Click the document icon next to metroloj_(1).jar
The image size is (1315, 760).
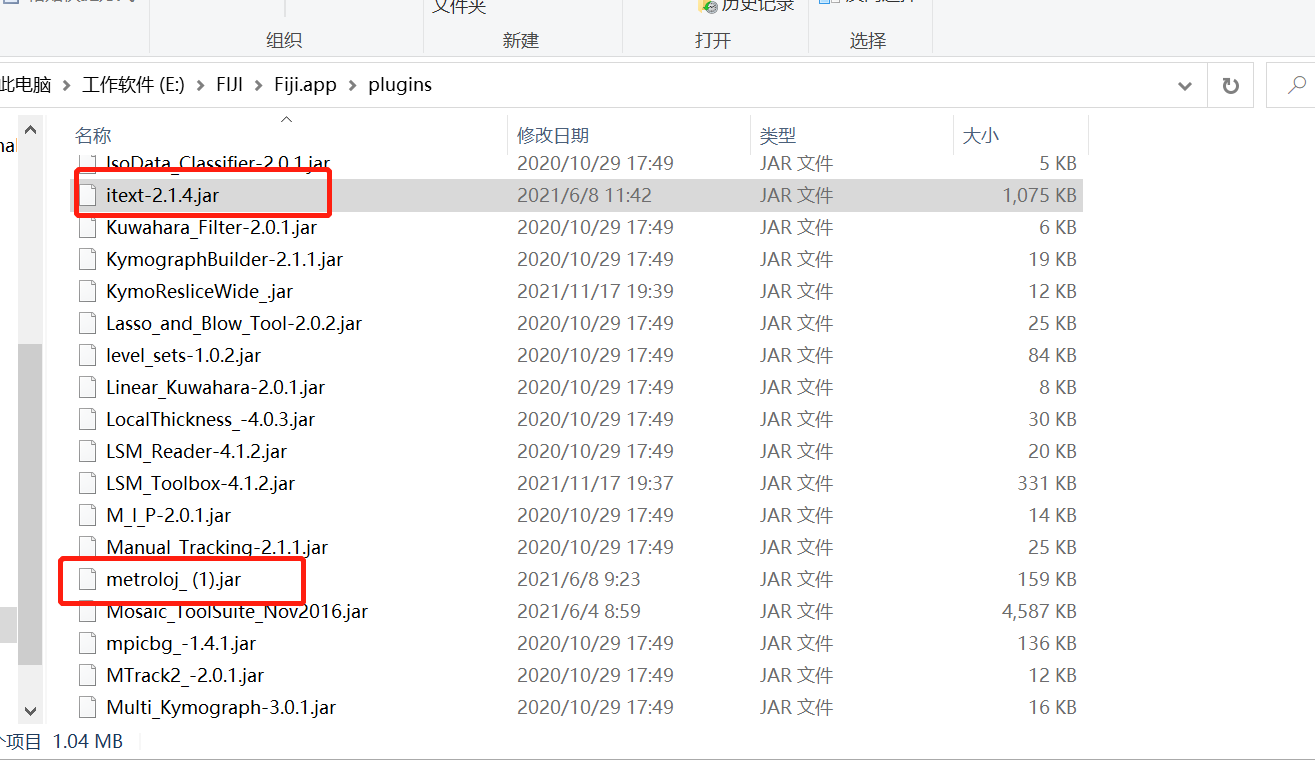pyautogui.click(x=87, y=579)
